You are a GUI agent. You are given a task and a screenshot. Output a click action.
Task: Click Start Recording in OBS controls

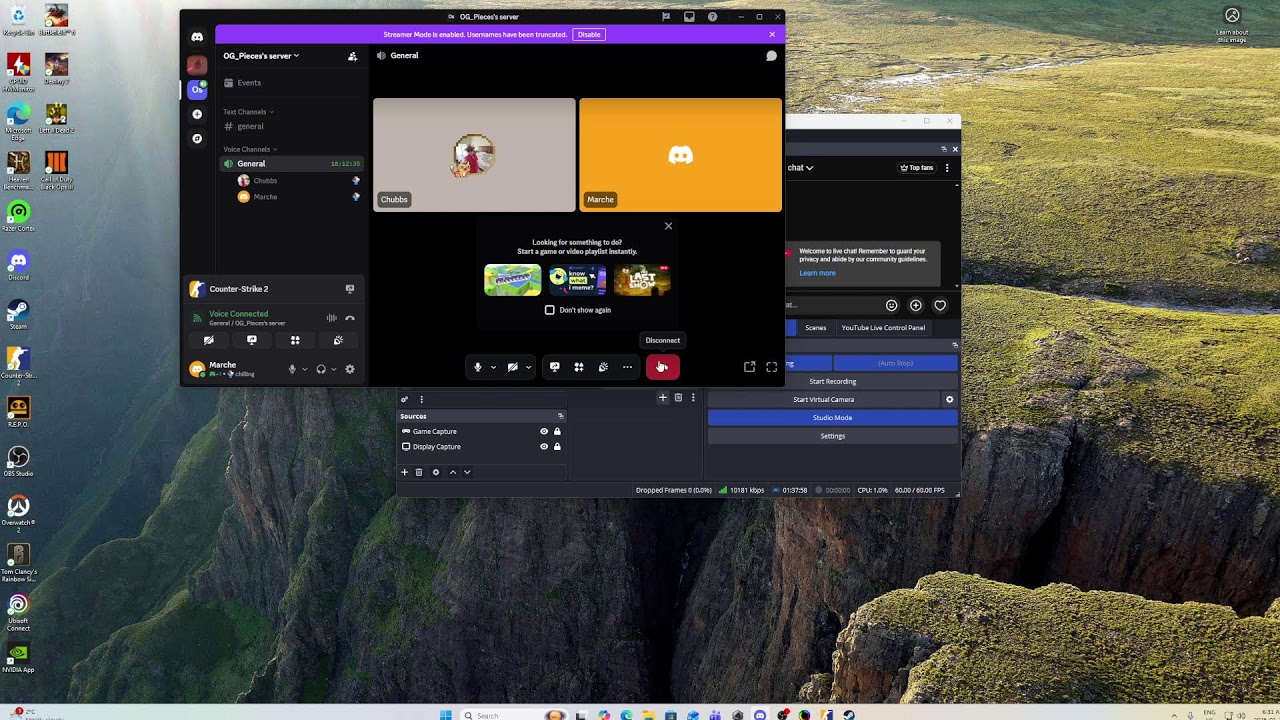pyautogui.click(x=832, y=381)
